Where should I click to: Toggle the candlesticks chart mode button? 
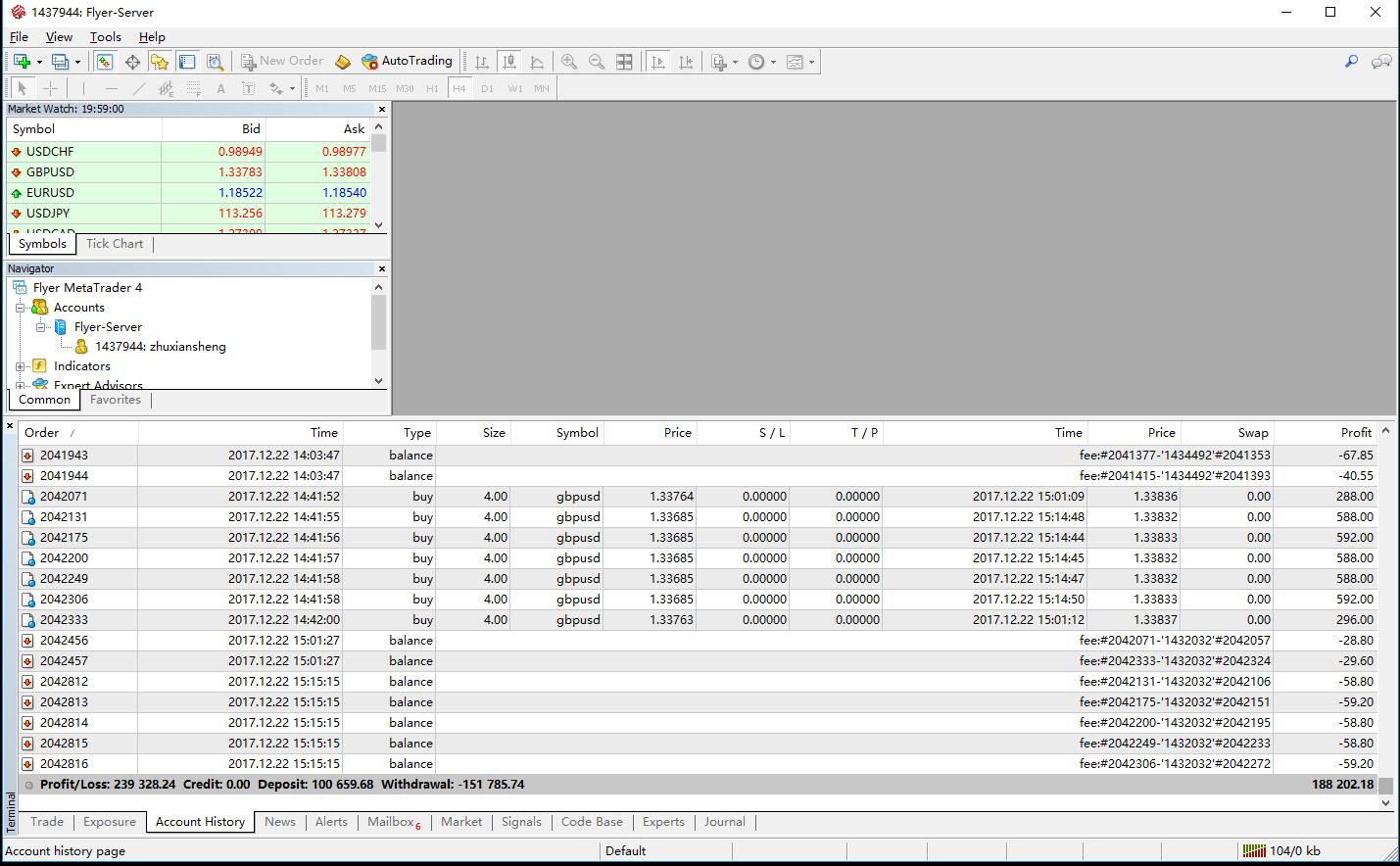click(508, 62)
